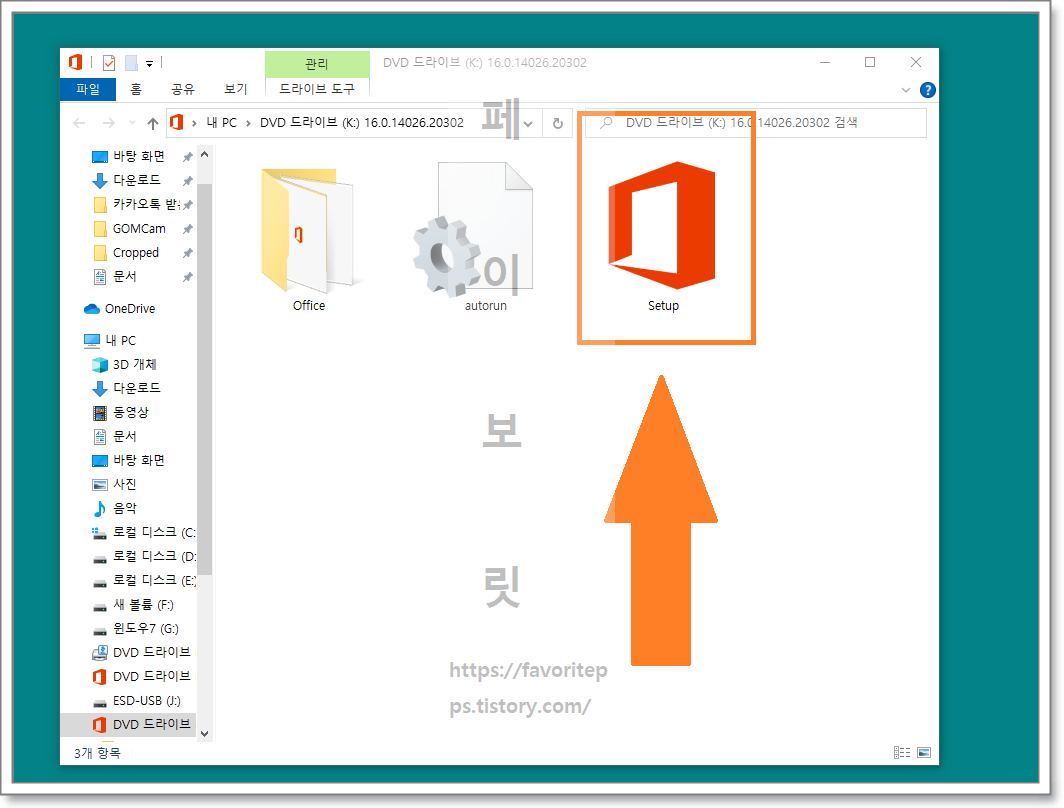Click the Office logo in title bar
The width and height of the screenshot is (1064, 808).
coord(75,62)
